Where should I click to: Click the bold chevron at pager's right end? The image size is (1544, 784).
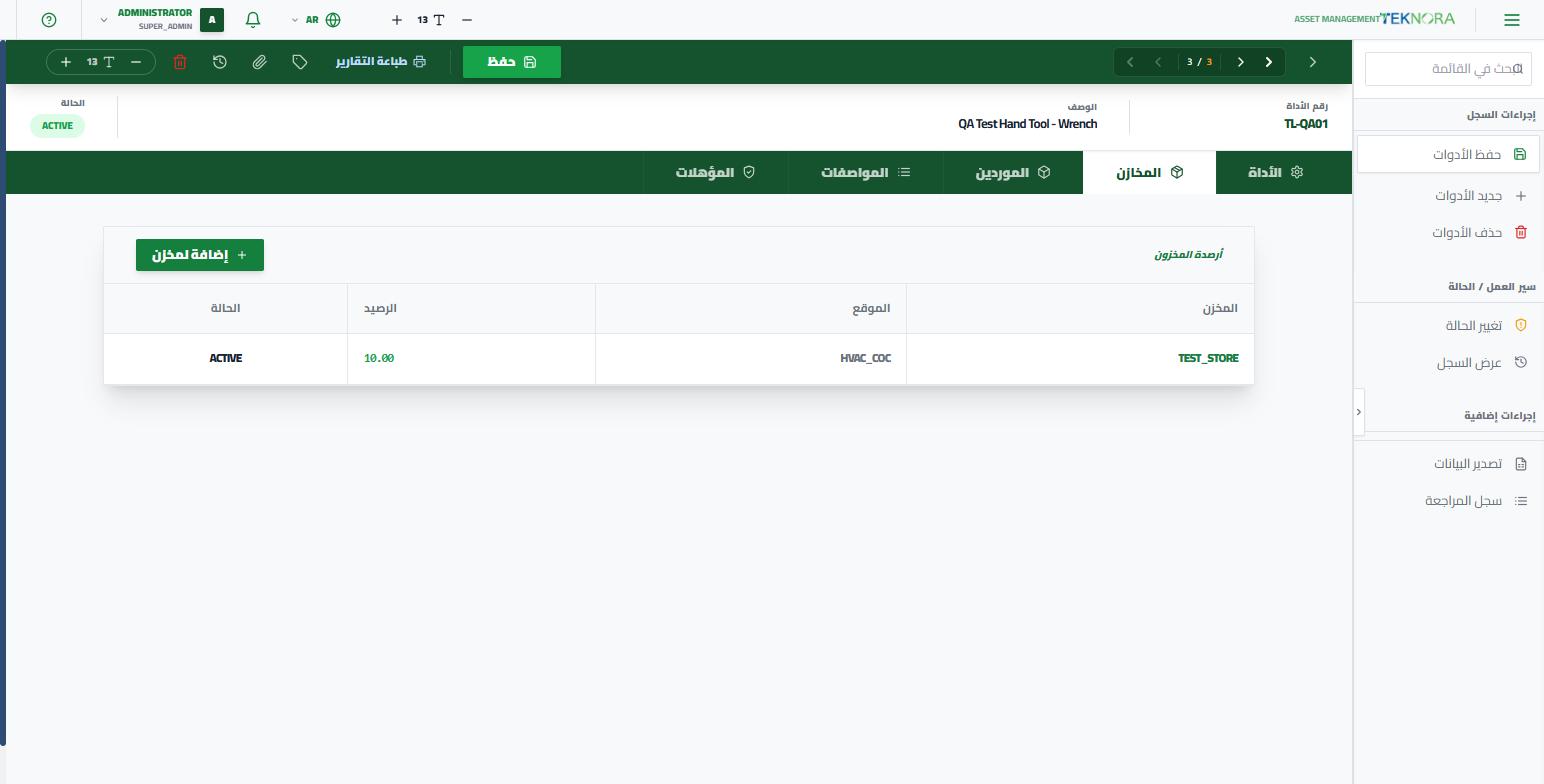(x=1269, y=62)
